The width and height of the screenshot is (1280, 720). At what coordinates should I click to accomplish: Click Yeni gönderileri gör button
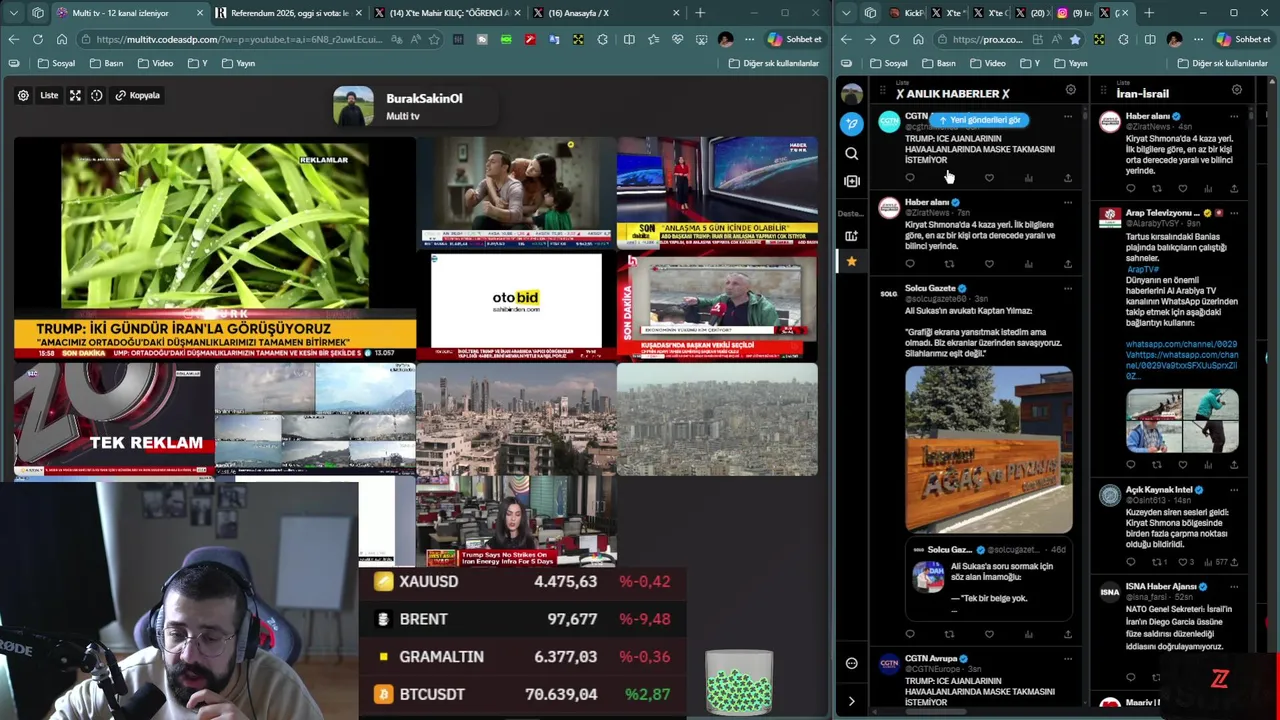click(x=979, y=120)
